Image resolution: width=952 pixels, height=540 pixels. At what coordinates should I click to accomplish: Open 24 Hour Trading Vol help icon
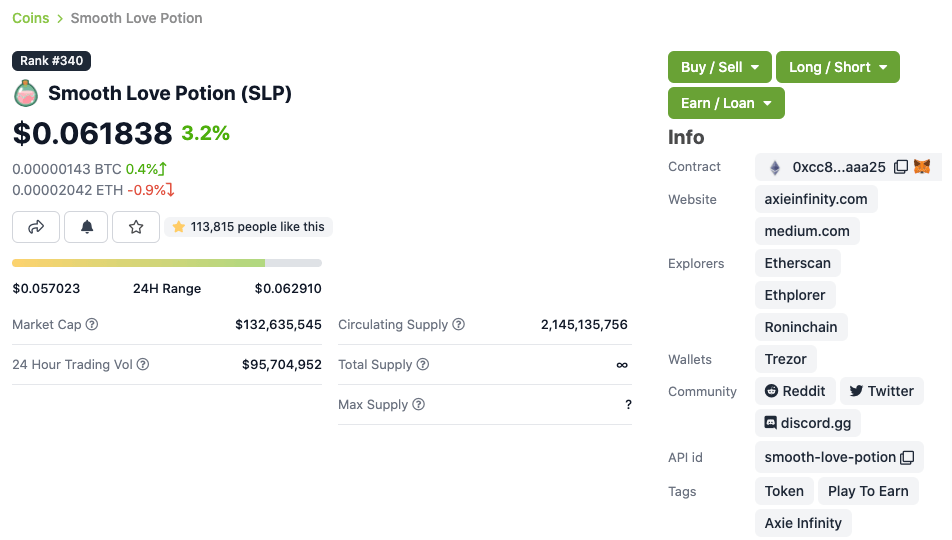143,364
